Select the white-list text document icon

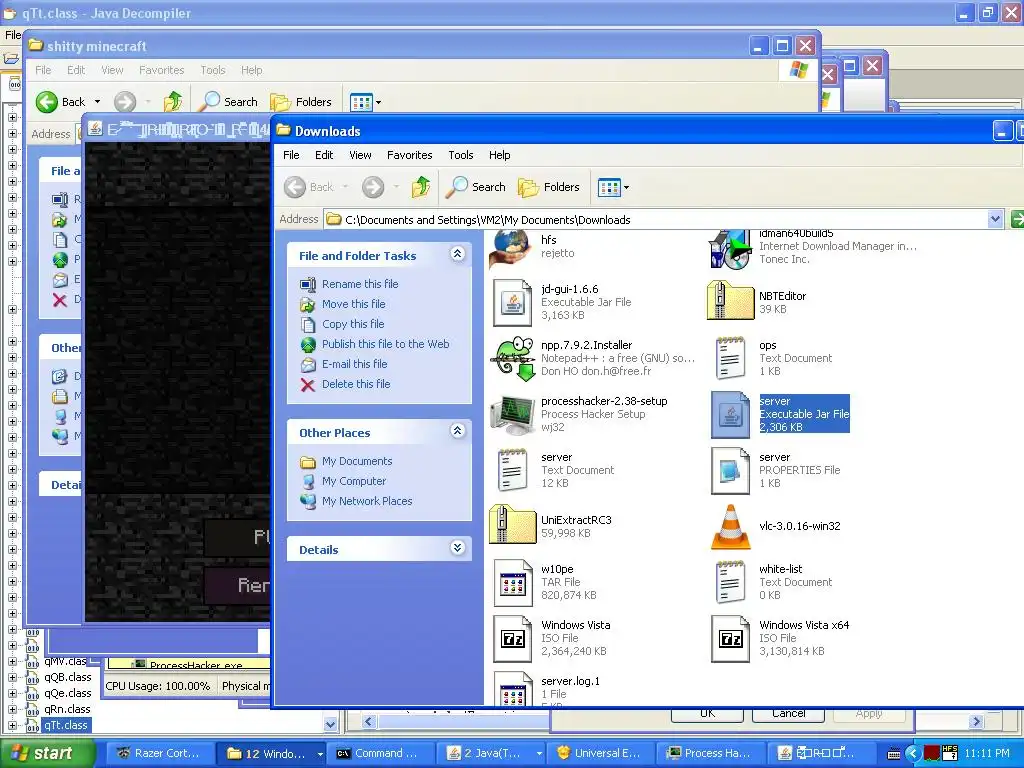tap(729, 583)
